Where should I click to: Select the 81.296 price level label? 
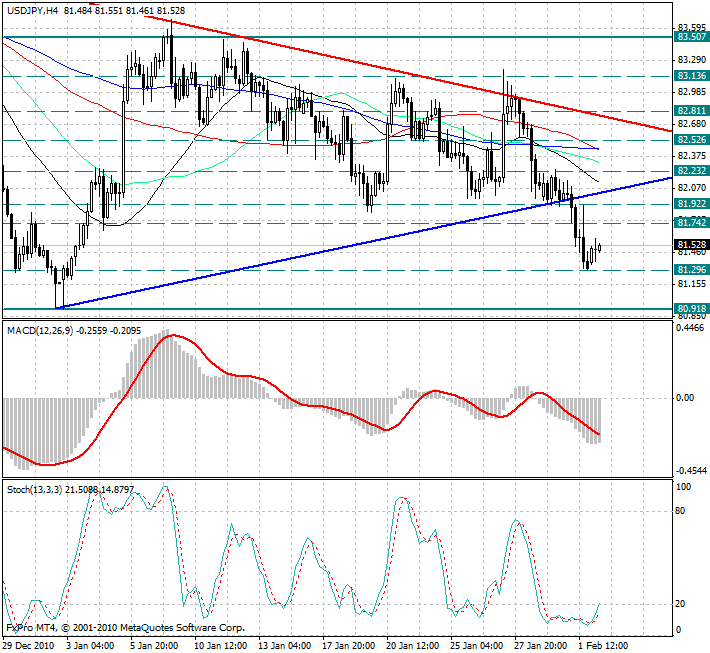pos(690,270)
